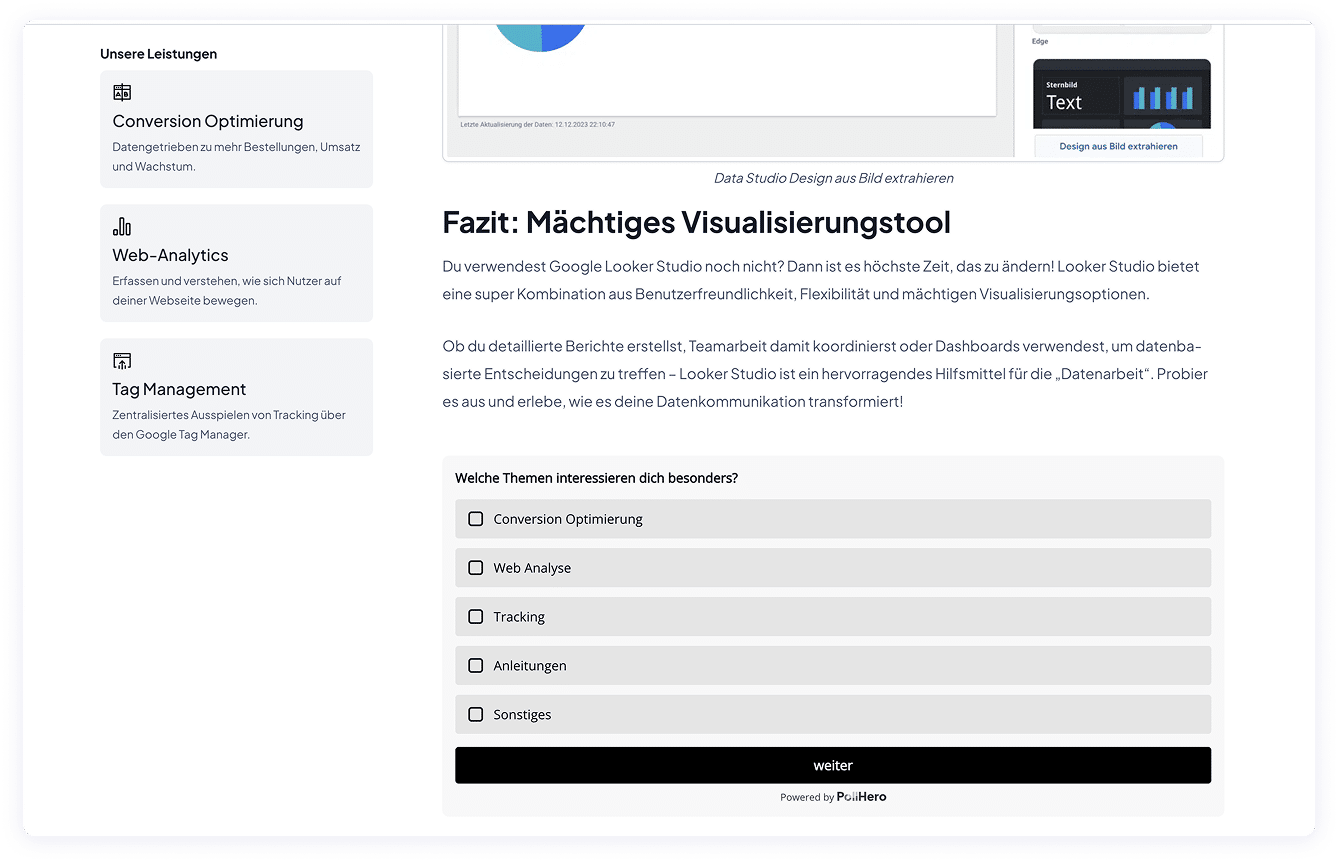Select the Anleitungen checkbox
The image size is (1339, 863).
click(x=476, y=666)
